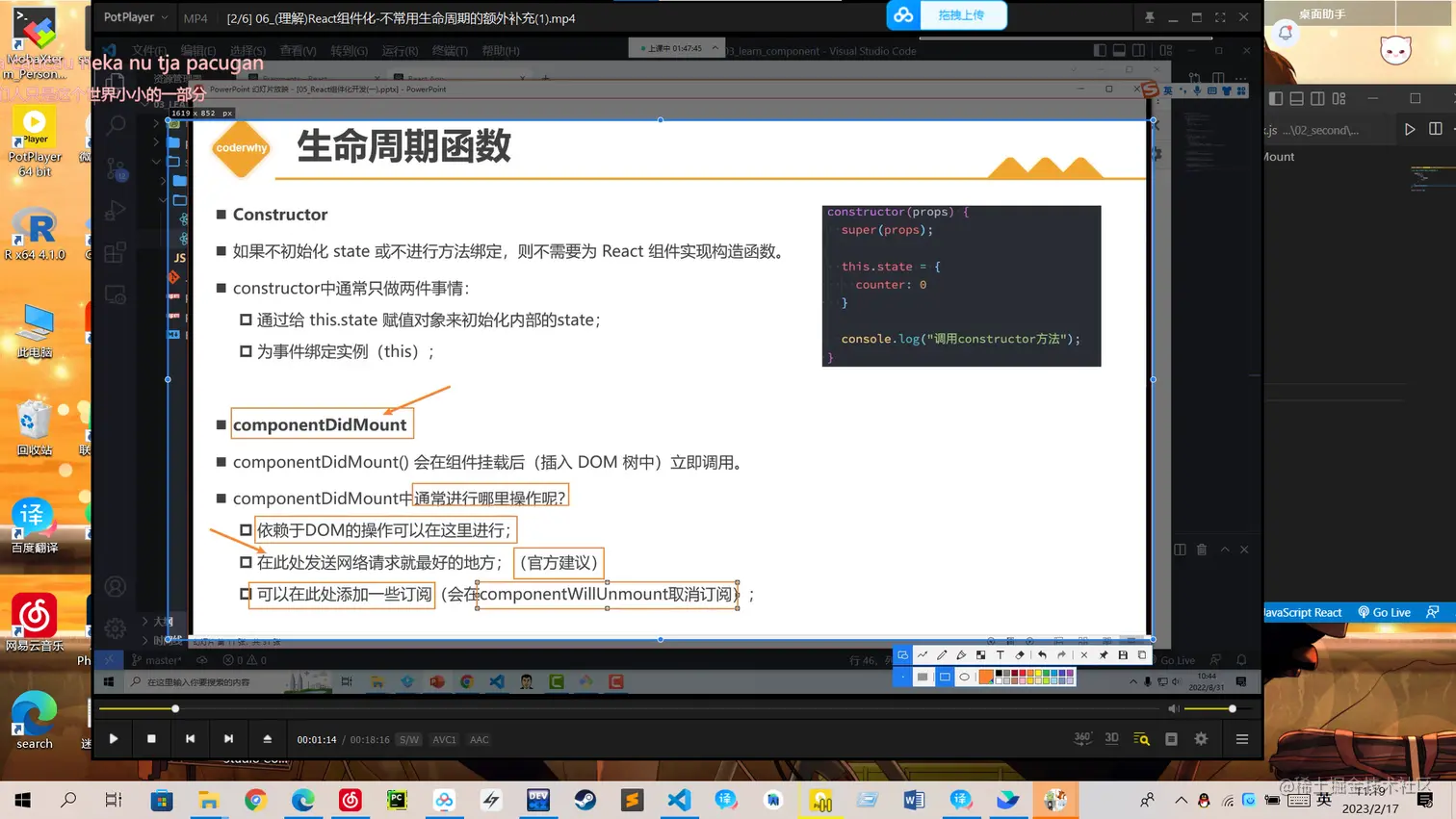
Task: Skip to the previous file in PotPlayer
Action: [x=191, y=739]
